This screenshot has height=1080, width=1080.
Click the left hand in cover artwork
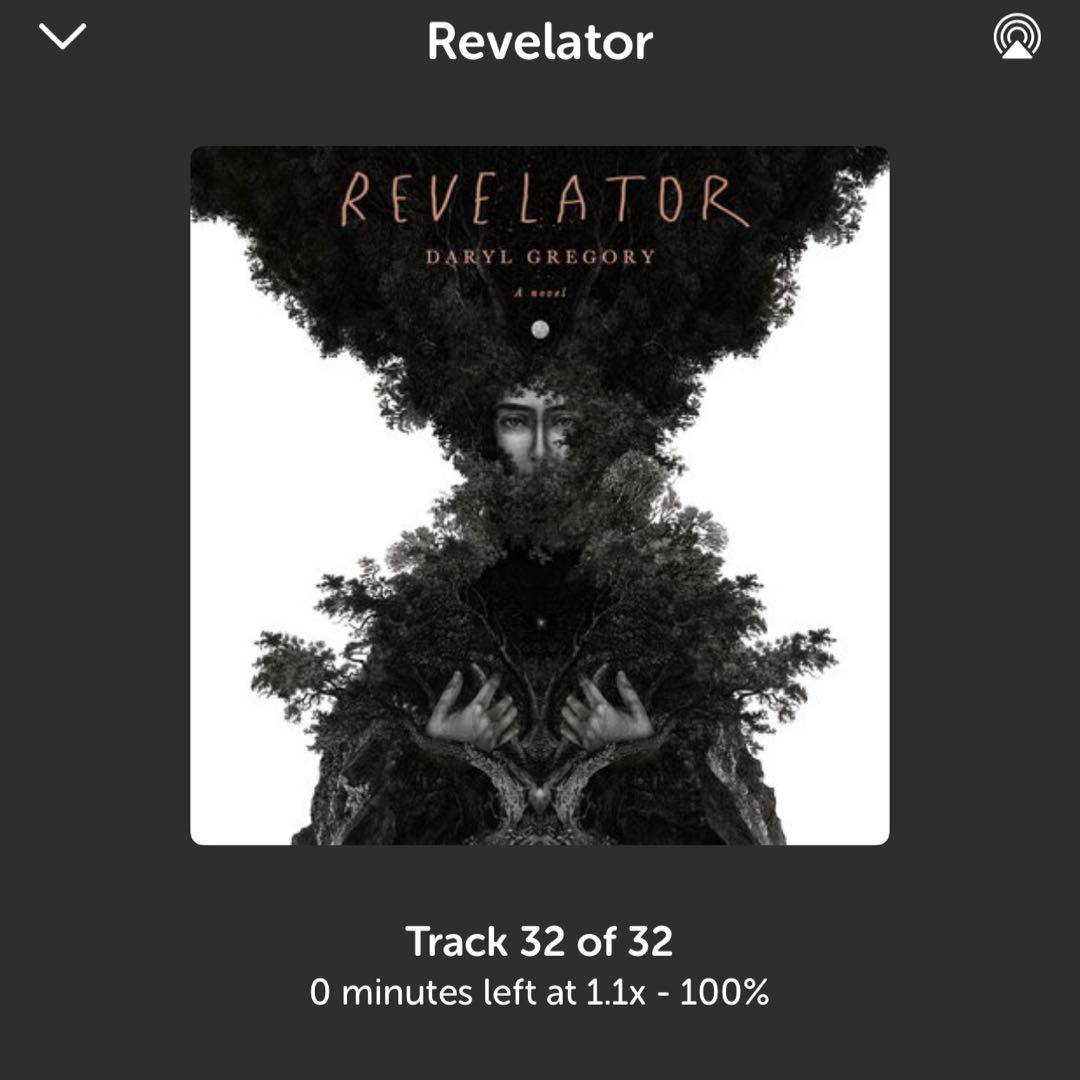click(x=472, y=712)
